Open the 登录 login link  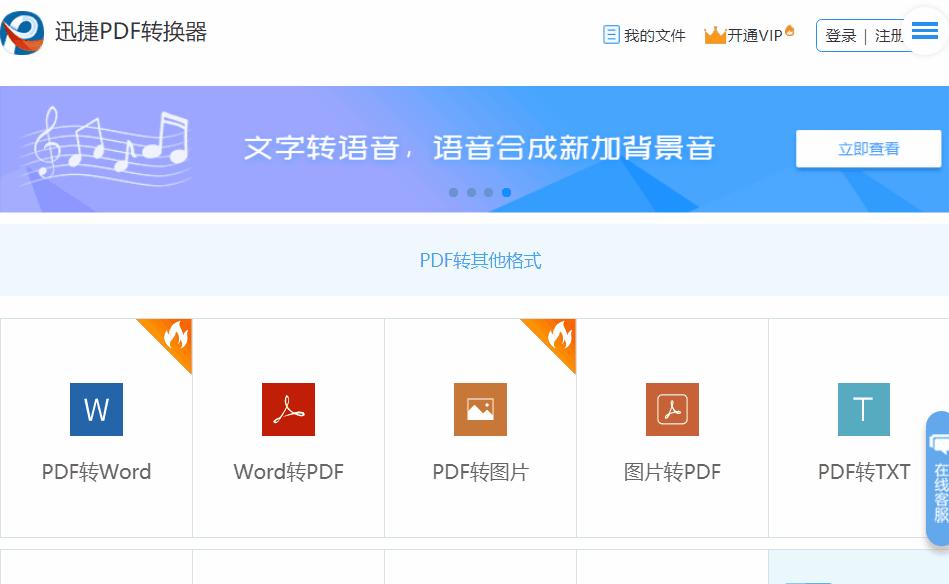tap(842, 35)
